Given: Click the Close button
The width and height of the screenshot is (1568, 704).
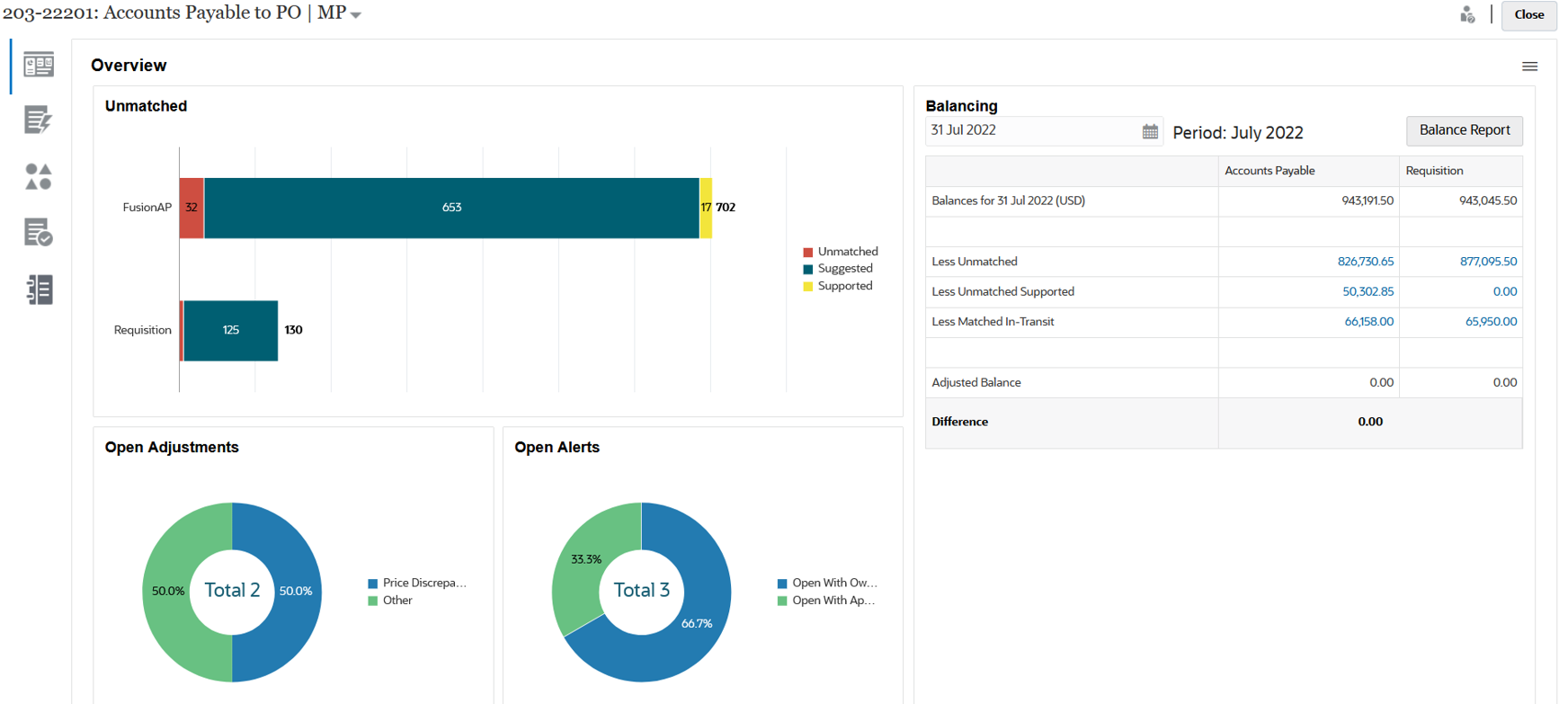Looking at the screenshot, I should point(1528,14).
